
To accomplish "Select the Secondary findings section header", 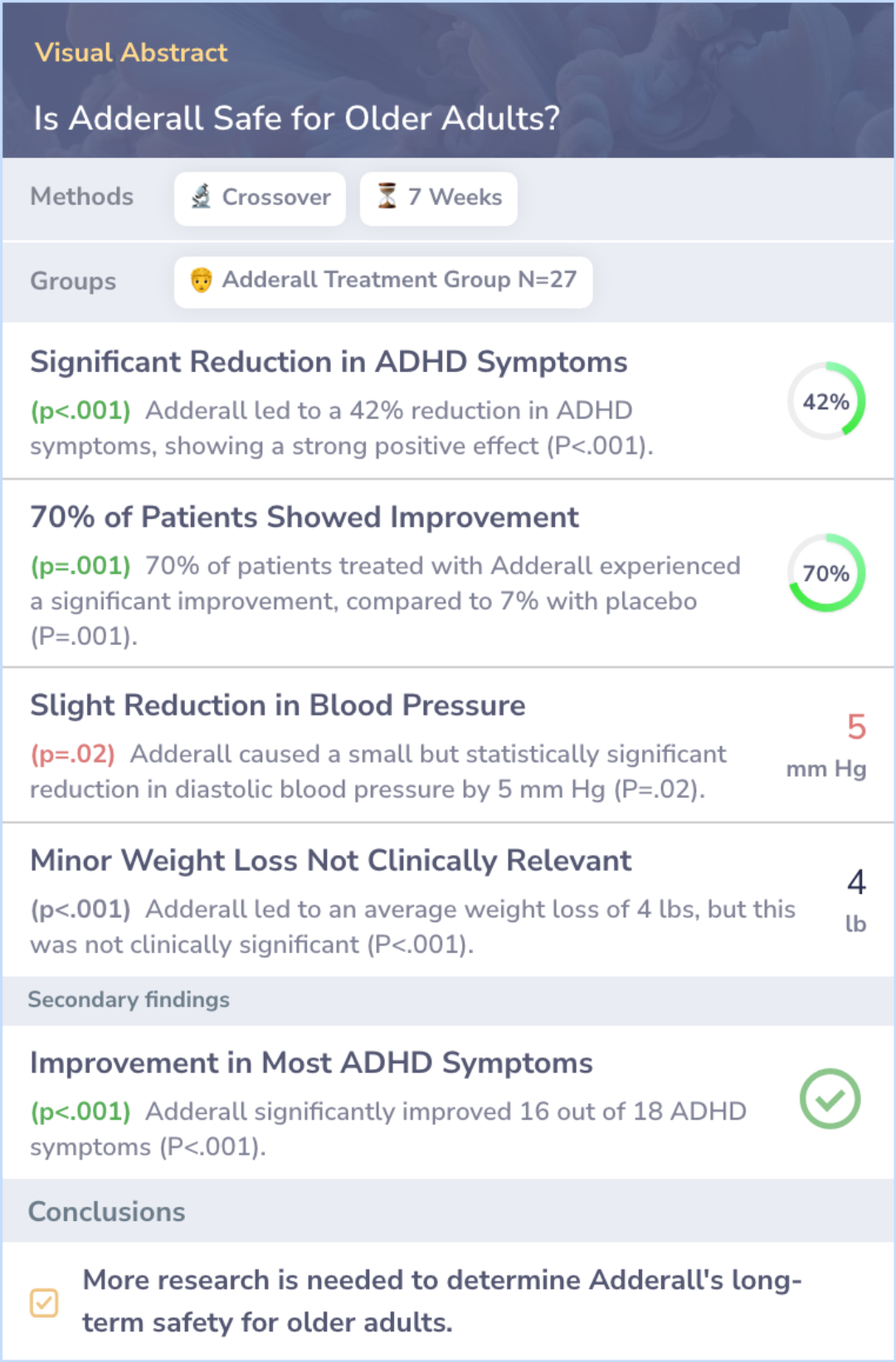I will (x=129, y=1000).
